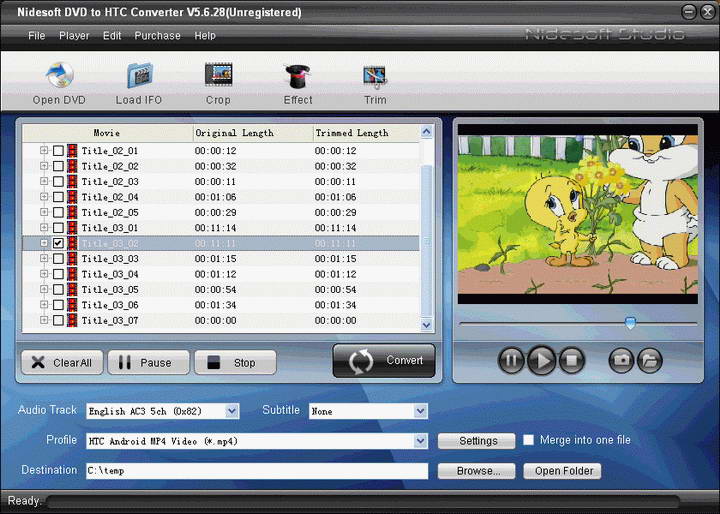This screenshot has width=720, height=514.
Task: Check the Title_02_02 checkbox
Action: coord(58,166)
